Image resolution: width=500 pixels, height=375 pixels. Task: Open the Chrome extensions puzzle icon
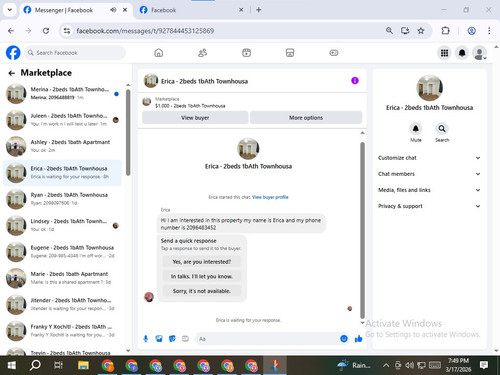point(445,31)
